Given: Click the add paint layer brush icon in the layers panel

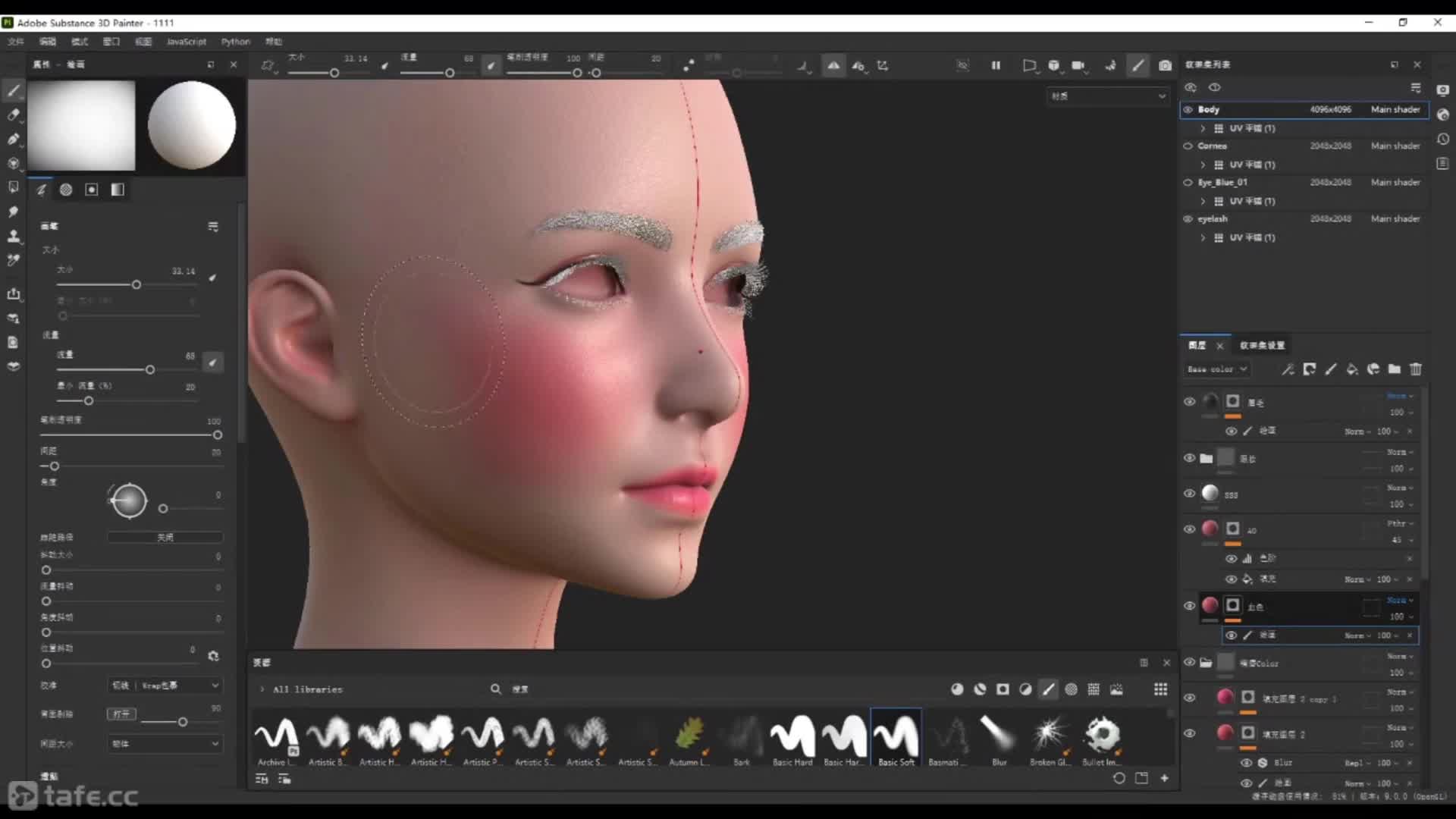Looking at the screenshot, I should [1331, 369].
